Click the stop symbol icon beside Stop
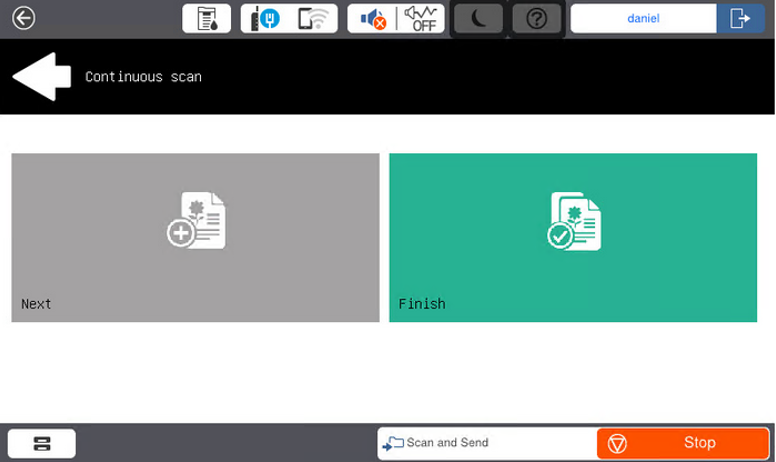 (618, 443)
